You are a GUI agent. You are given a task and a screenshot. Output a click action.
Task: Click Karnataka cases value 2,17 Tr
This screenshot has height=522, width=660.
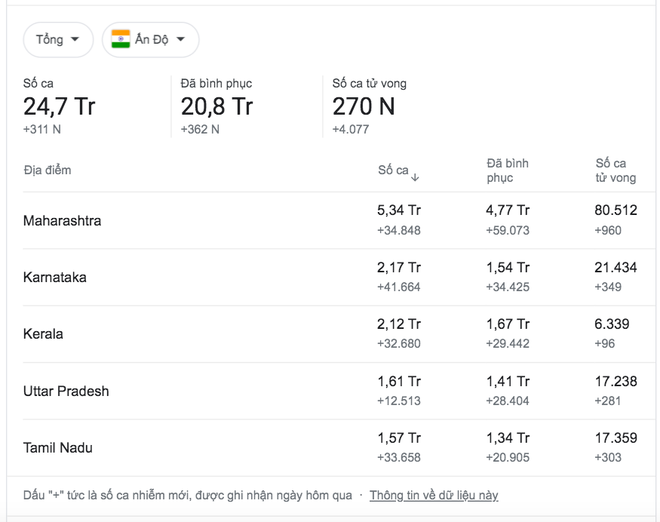399,267
